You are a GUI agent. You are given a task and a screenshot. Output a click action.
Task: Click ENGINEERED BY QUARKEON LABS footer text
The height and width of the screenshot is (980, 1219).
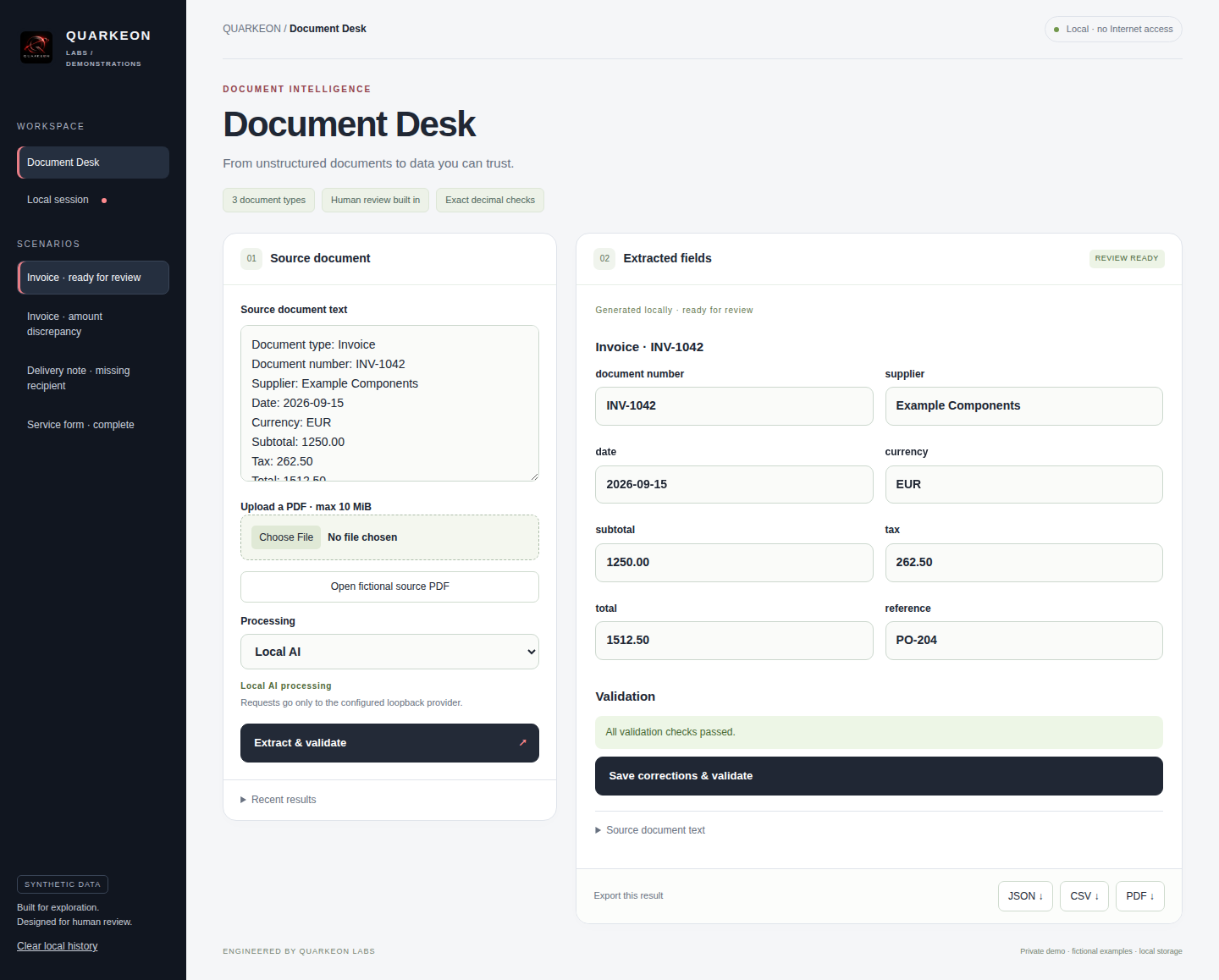point(299,951)
